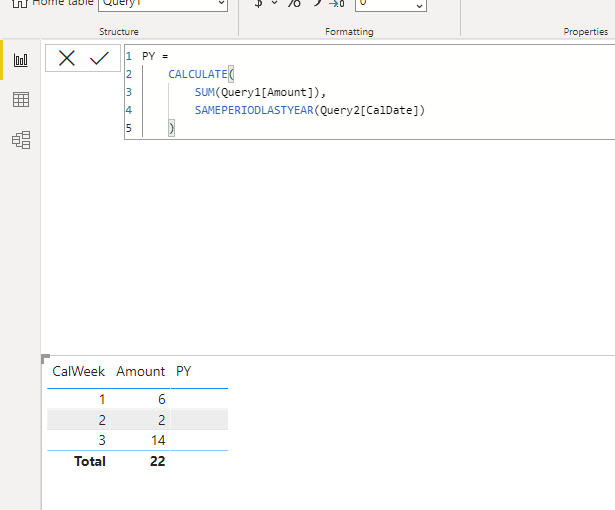Click the Home table icon

pos(20,3)
